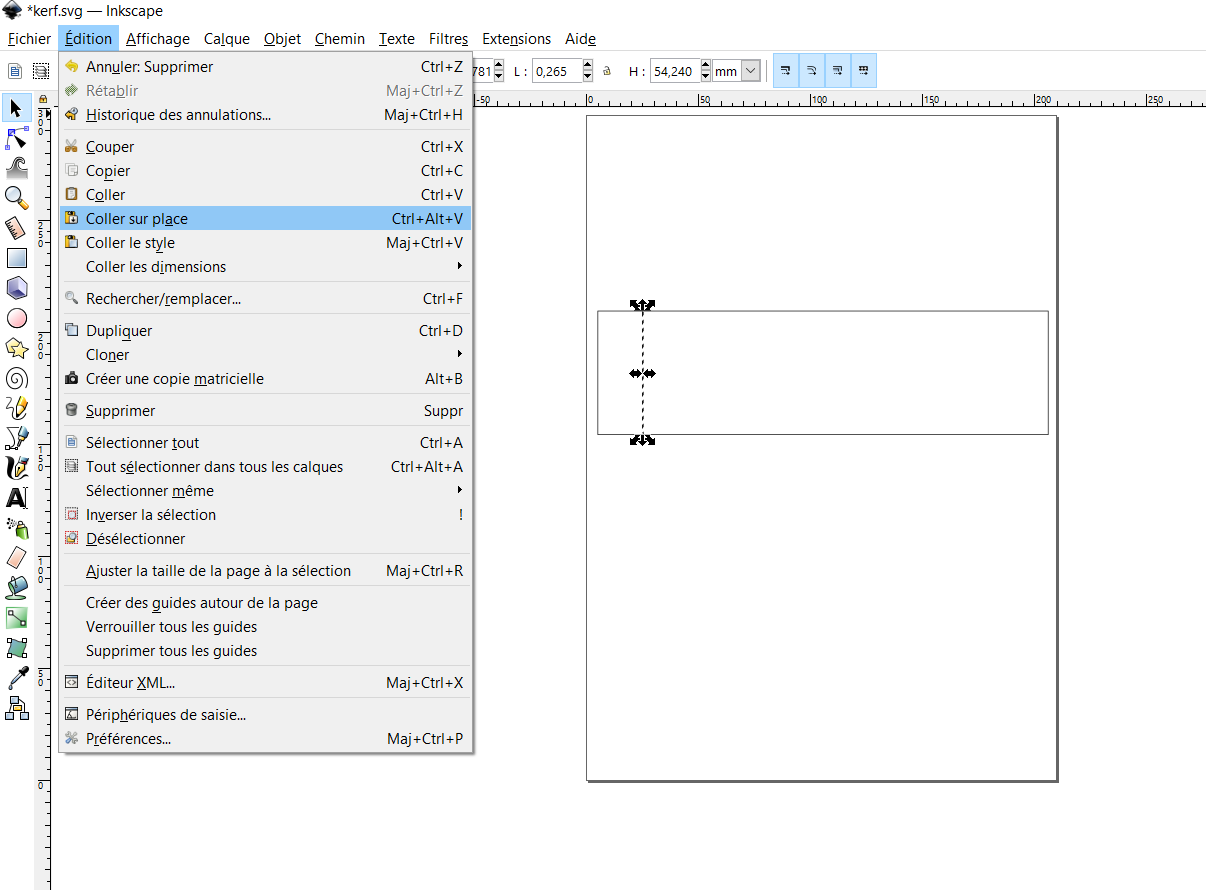Toggle the move gradients with object button
This screenshot has height=890, width=1206.
point(838,71)
